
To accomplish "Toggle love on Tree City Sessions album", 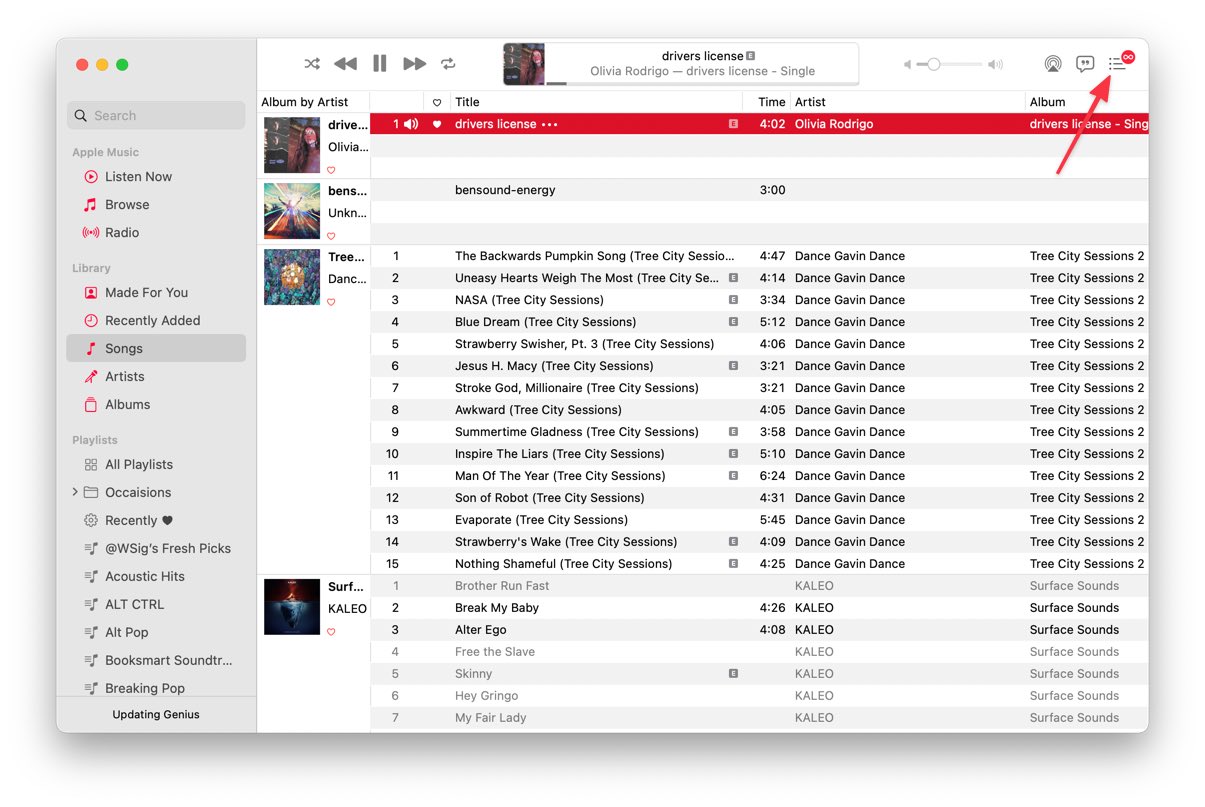I will (331, 302).
